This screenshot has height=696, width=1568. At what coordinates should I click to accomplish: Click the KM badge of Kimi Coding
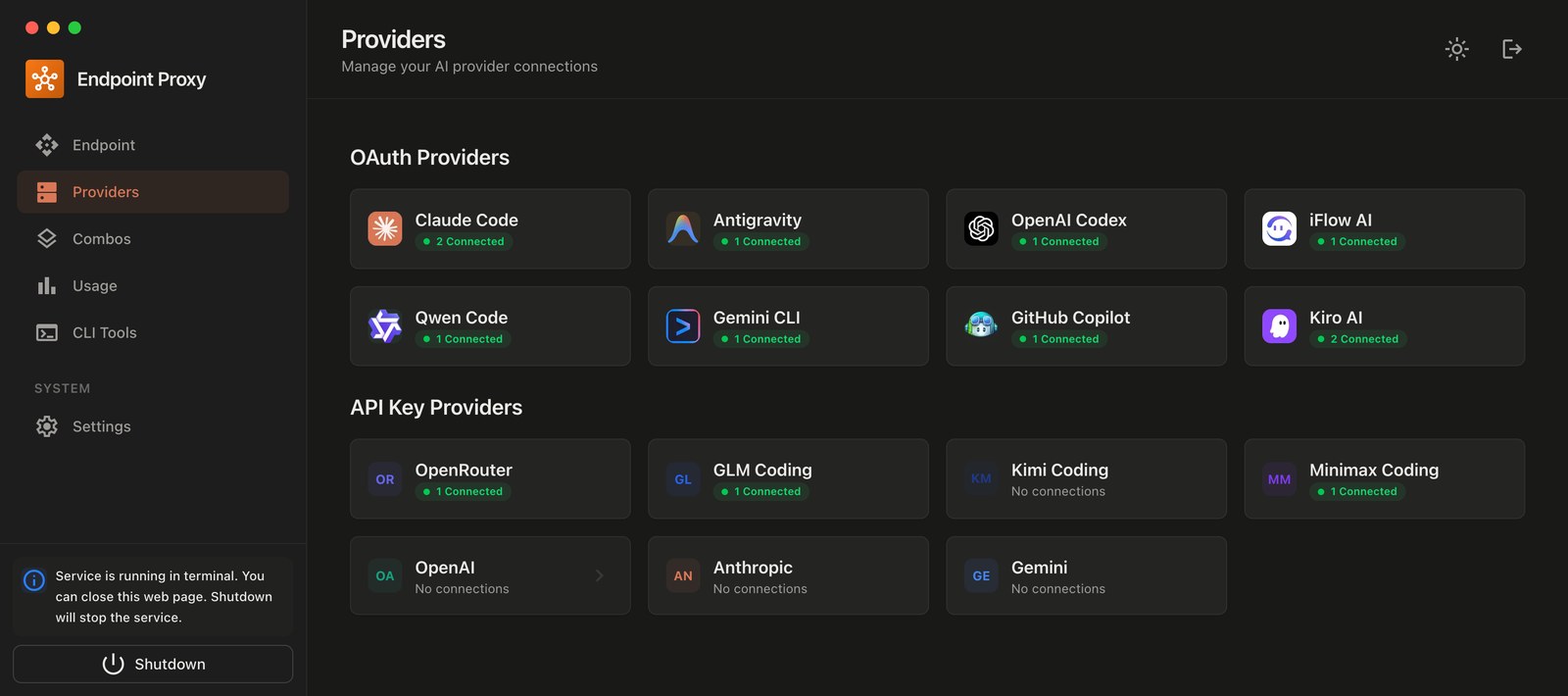(981, 479)
